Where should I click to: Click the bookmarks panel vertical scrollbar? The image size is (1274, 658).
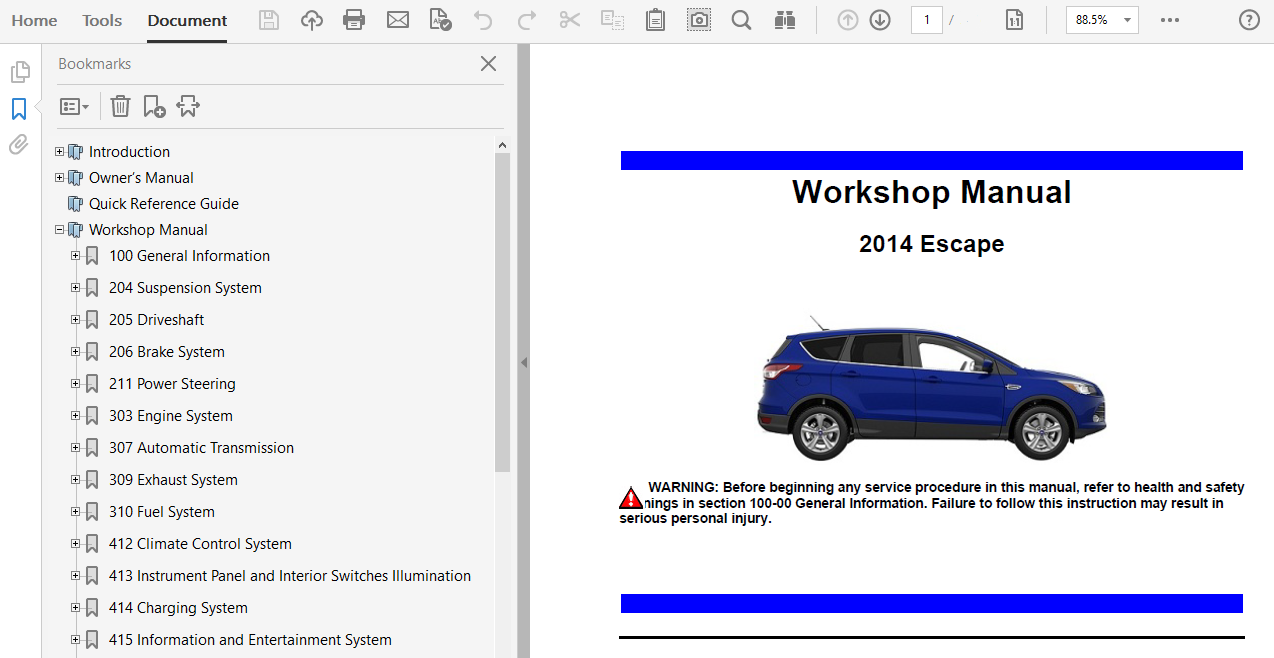502,310
